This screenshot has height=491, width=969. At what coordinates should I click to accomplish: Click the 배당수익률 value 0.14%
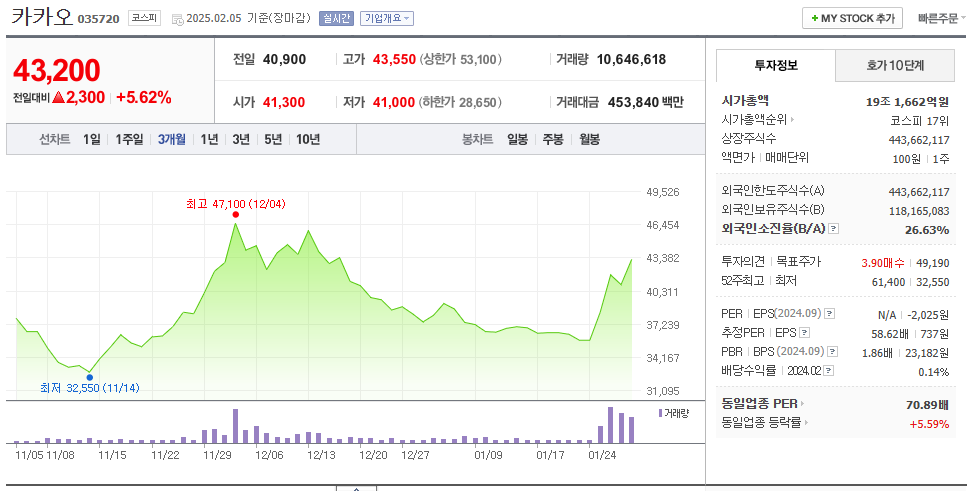[934, 372]
